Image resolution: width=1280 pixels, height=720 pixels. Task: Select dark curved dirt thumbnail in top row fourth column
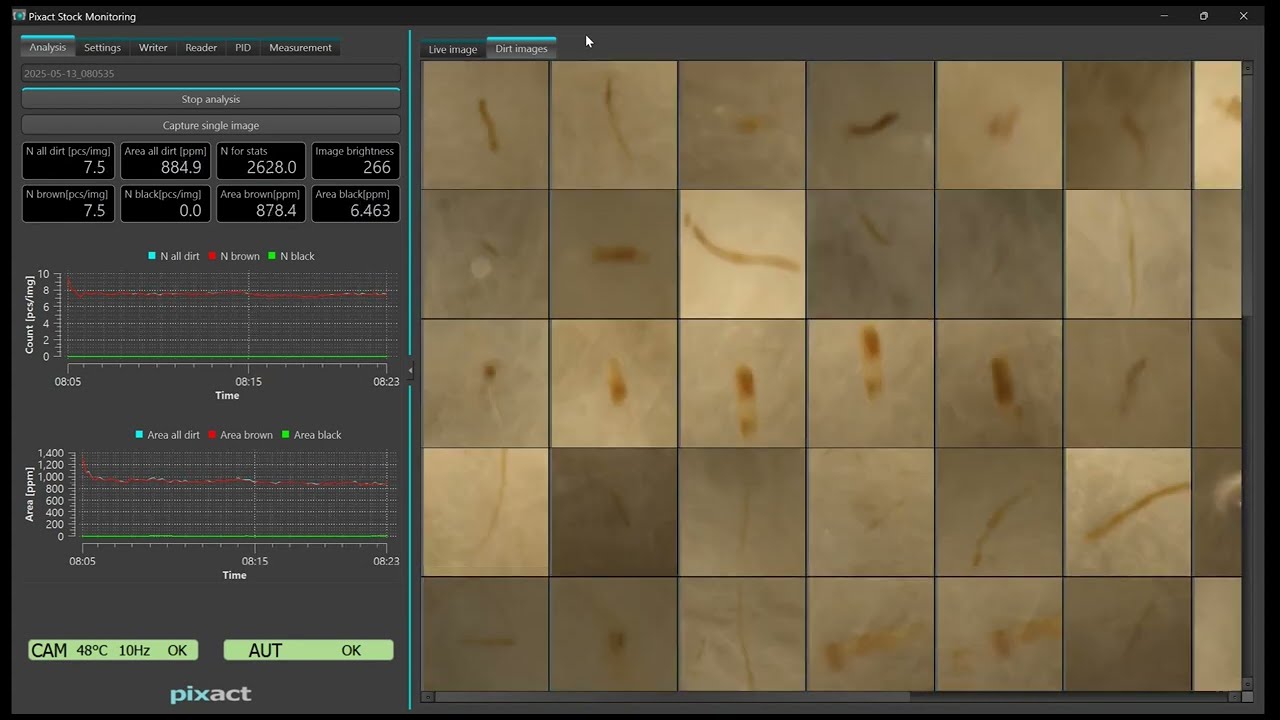(870, 125)
